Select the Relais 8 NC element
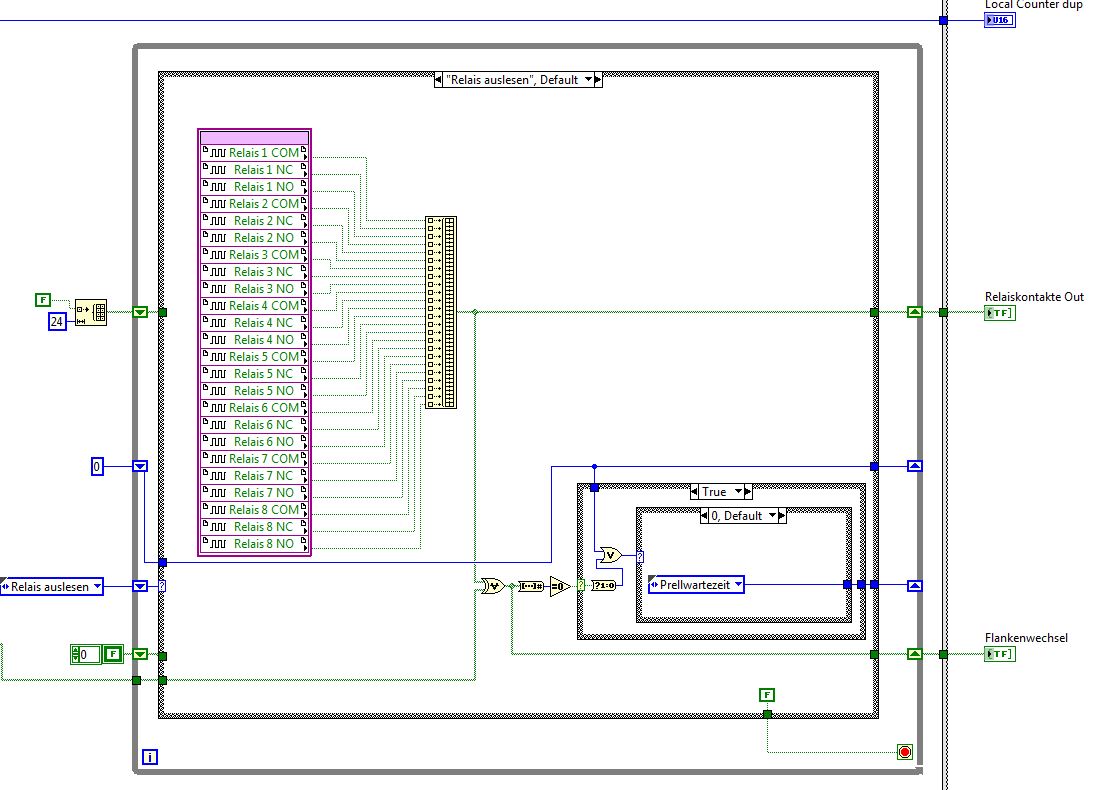Screen dimensions: 1093x790 pos(254,526)
